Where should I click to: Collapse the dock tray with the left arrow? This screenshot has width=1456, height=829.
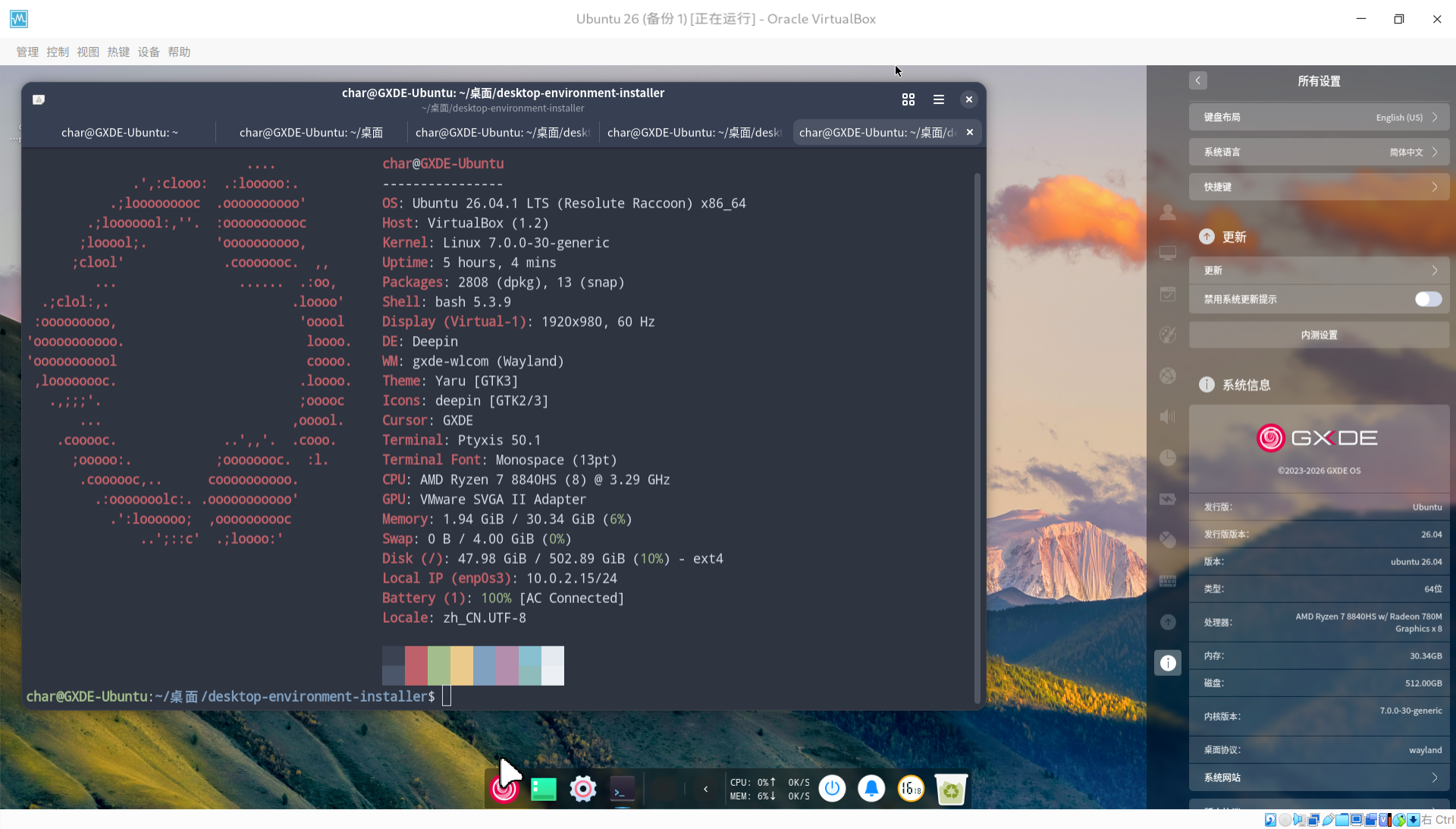pos(705,790)
